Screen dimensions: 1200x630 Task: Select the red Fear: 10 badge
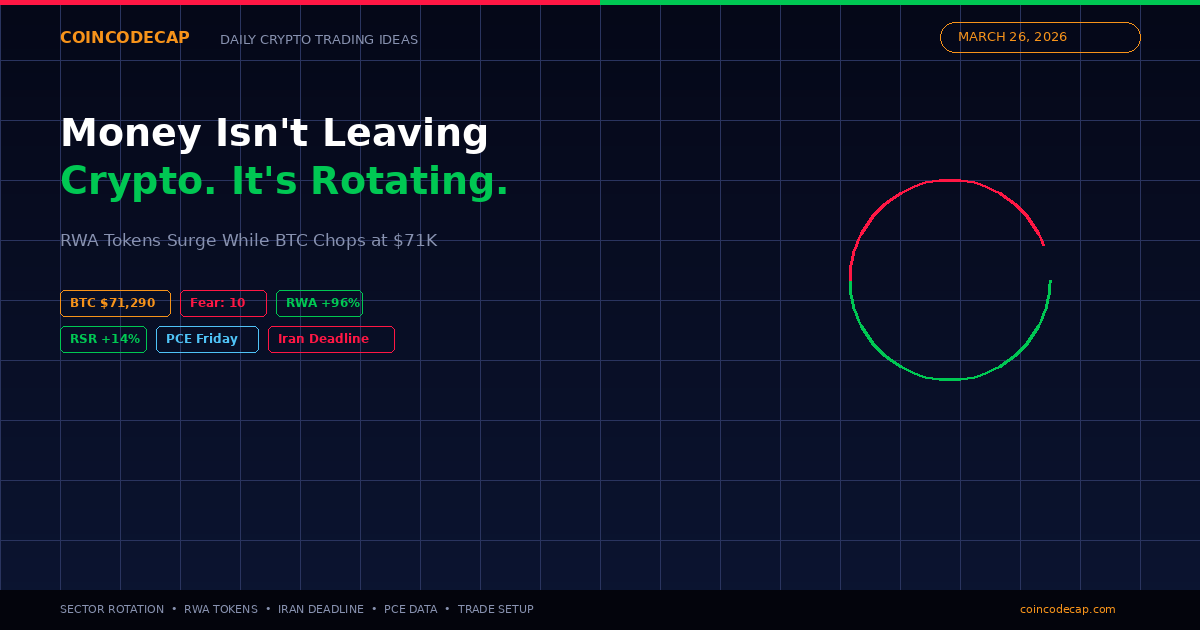tap(223, 303)
